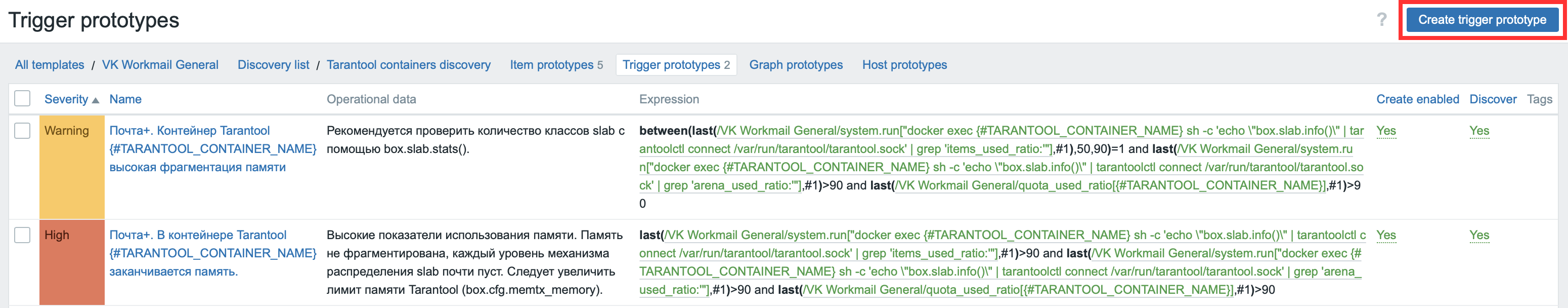Open VK Workmail General template link
This screenshot has height=308, width=1568.
pyautogui.click(x=160, y=65)
